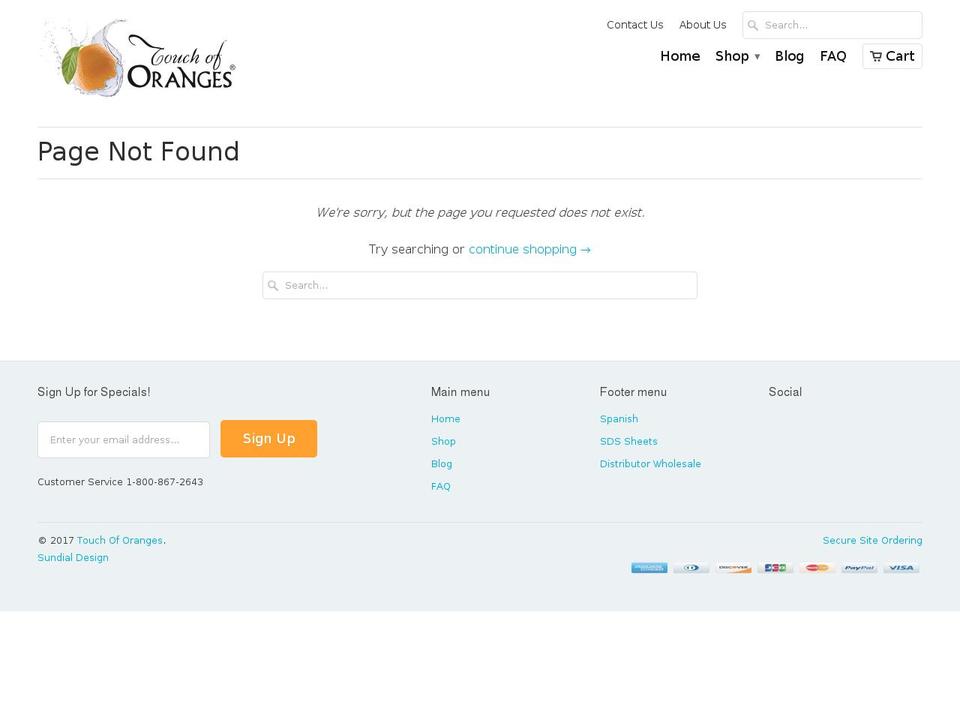Click the Diners Club payment icon
This screenshot has width=960, height=720.
coord(691,568)
